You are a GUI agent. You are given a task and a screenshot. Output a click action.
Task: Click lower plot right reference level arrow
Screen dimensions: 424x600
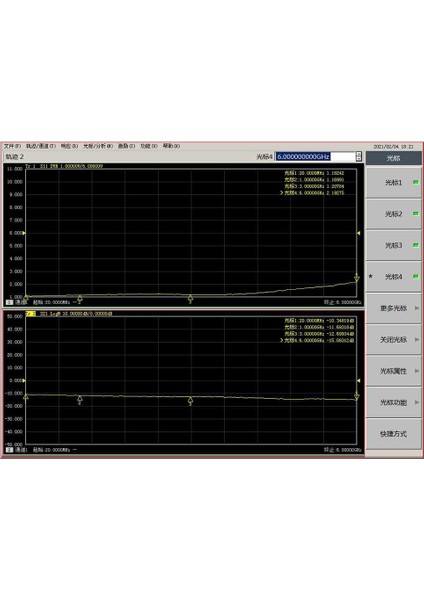coord(359,380)
